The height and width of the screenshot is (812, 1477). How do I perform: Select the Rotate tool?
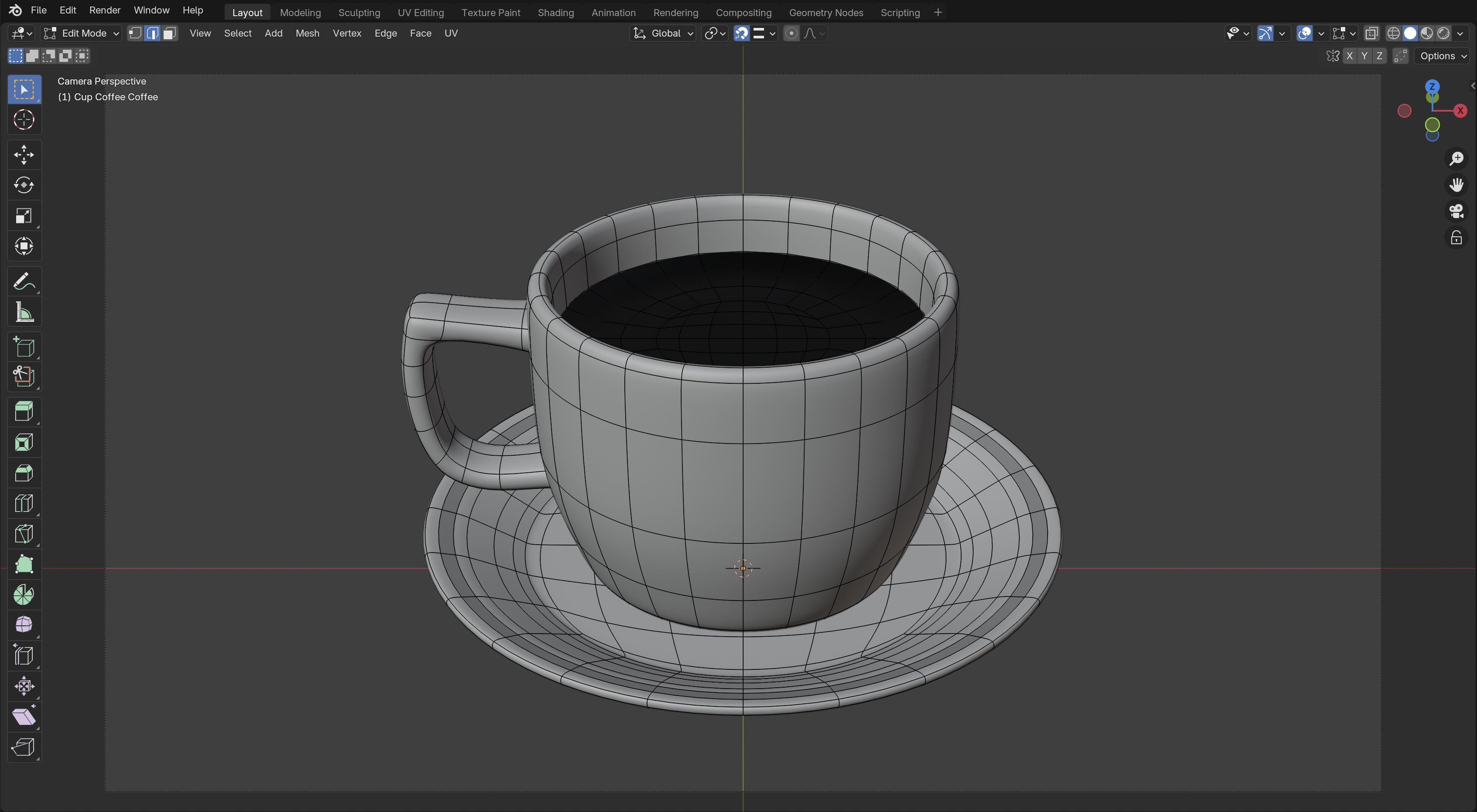coord(24,185)
